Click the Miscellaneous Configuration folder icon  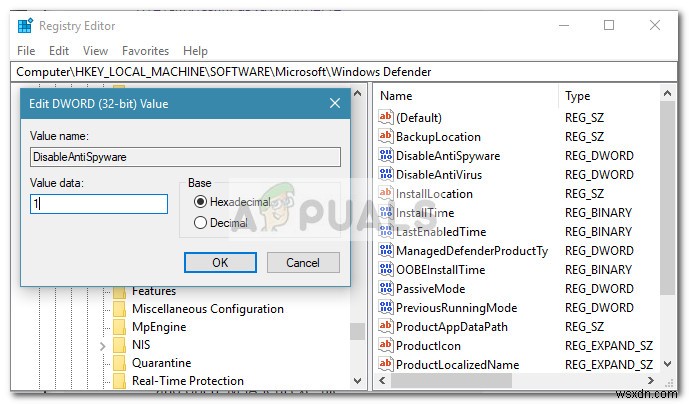point(120,309)
